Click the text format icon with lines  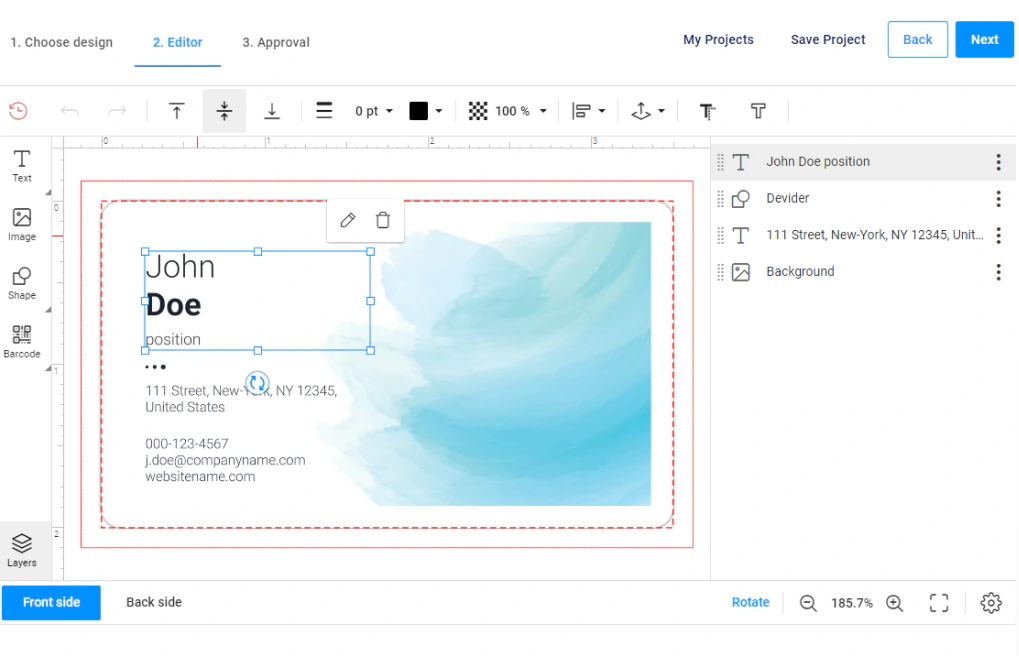point(707,112)
